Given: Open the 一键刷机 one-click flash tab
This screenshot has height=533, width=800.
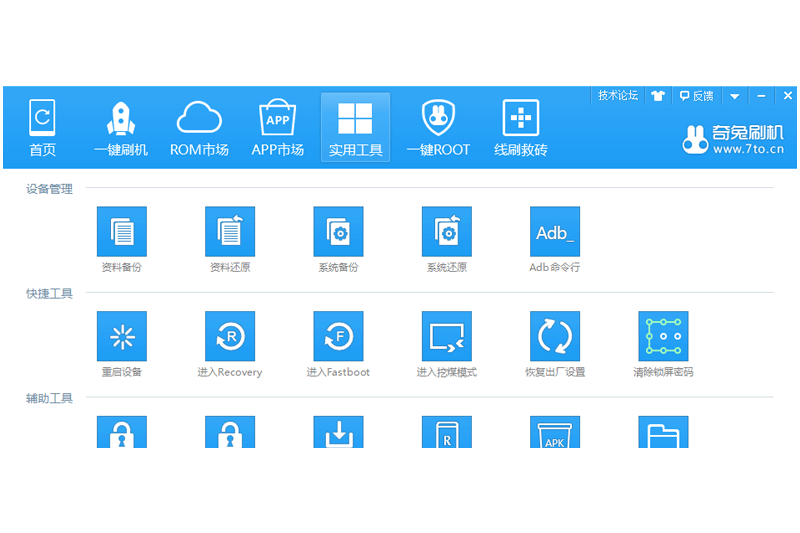Looking at the screenshot, I should click(x=121, y=128).
